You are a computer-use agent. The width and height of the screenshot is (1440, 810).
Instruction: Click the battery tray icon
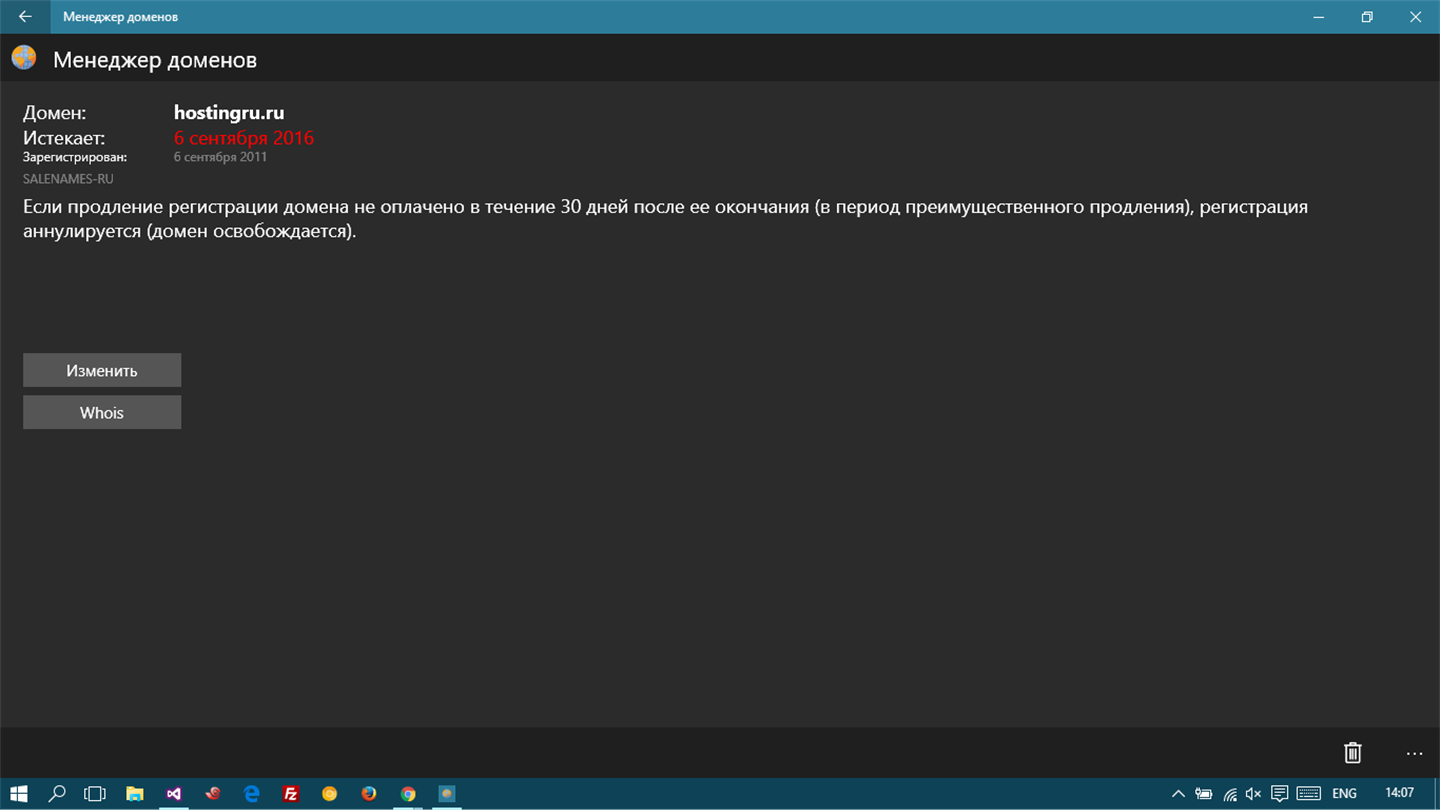point(1204,794)
